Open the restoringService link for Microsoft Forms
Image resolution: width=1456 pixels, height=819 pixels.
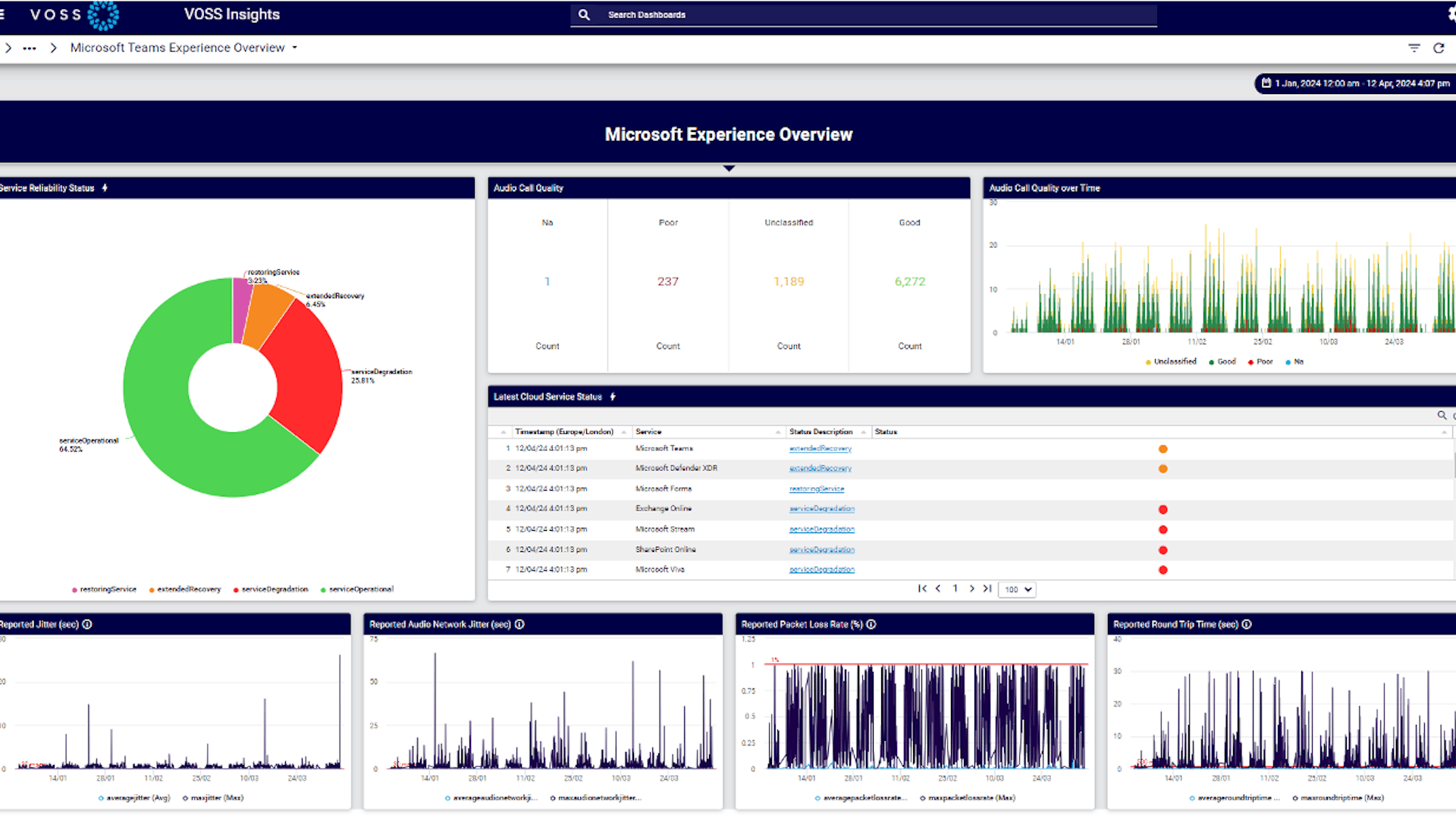pyautogui.click(x=816, y=489)
